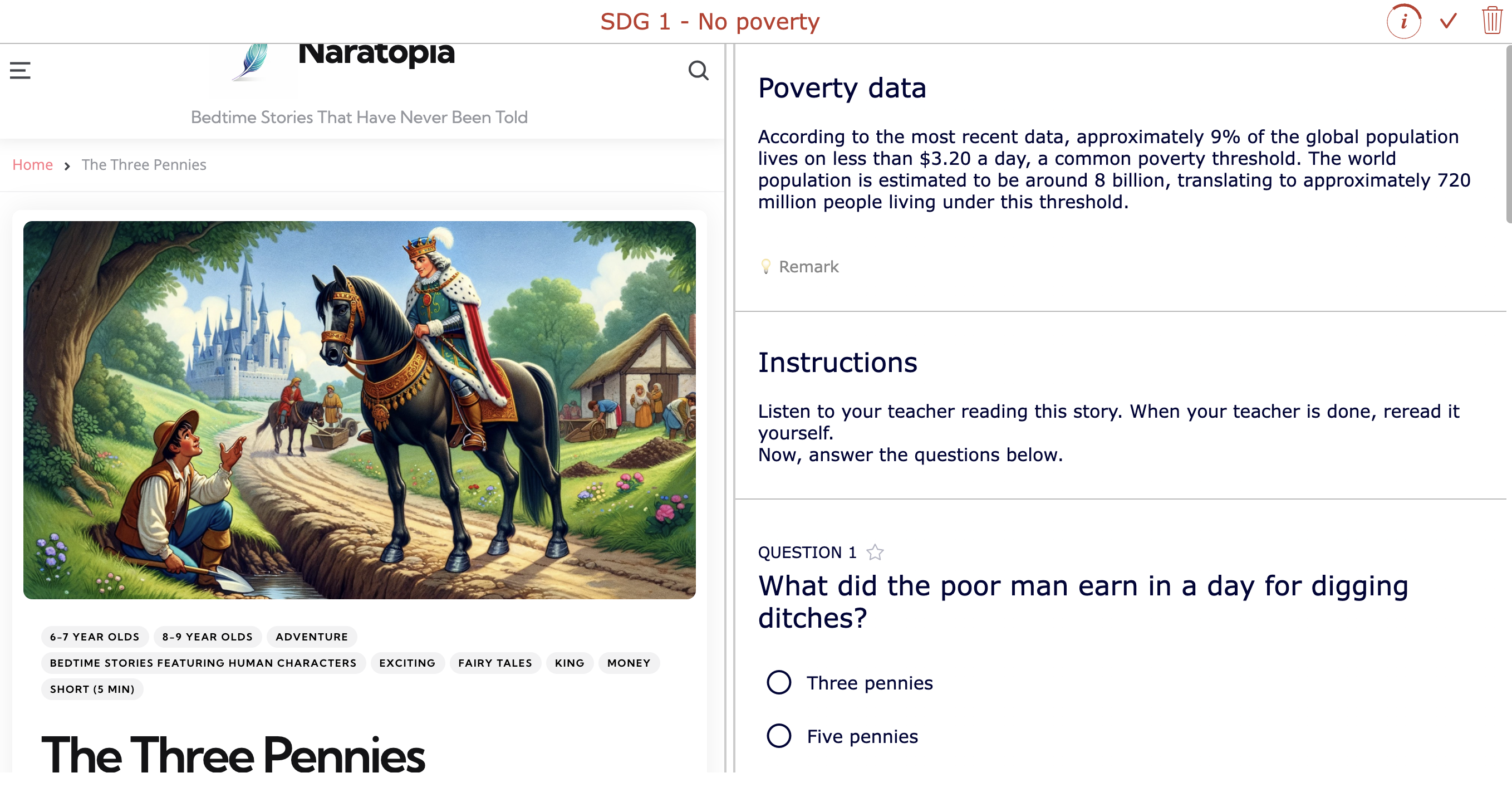
Task: Click the lightbulb icon next to Remark
Action: click(766, 267)
